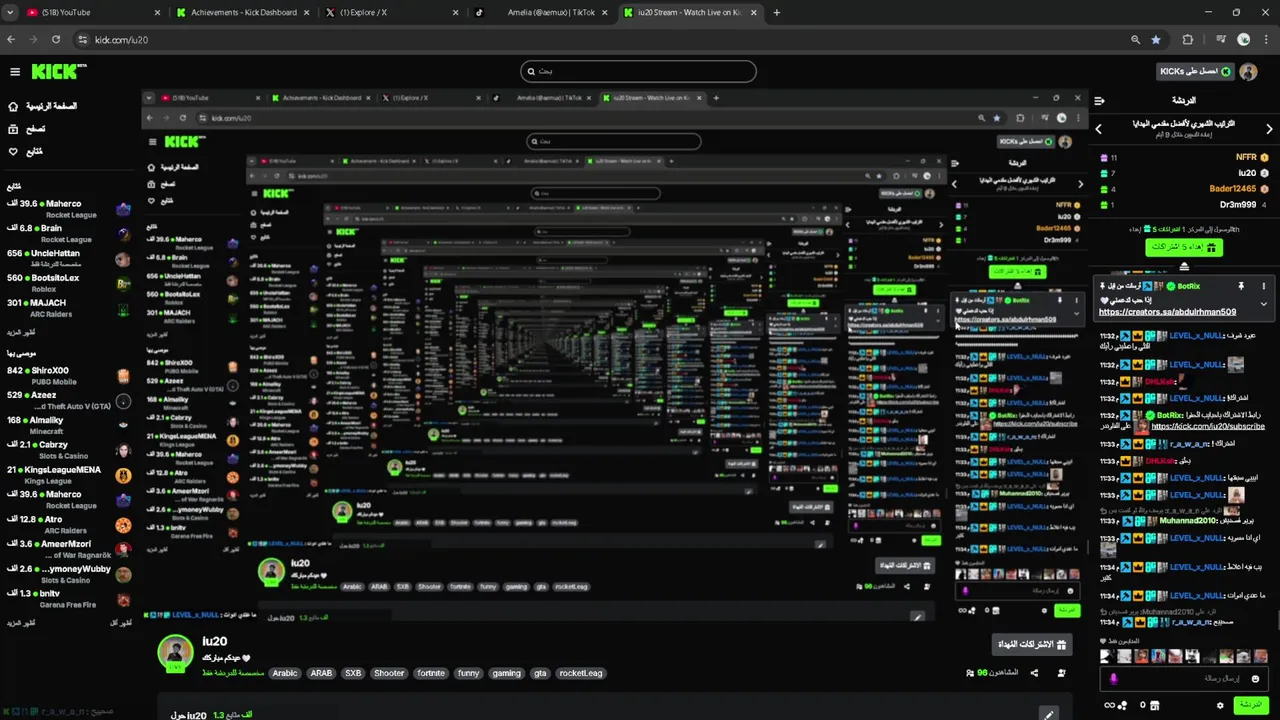Screen dimensions: 1280x720
Task: Click the infinity points icon below chat
Action: coord(1108,705)
